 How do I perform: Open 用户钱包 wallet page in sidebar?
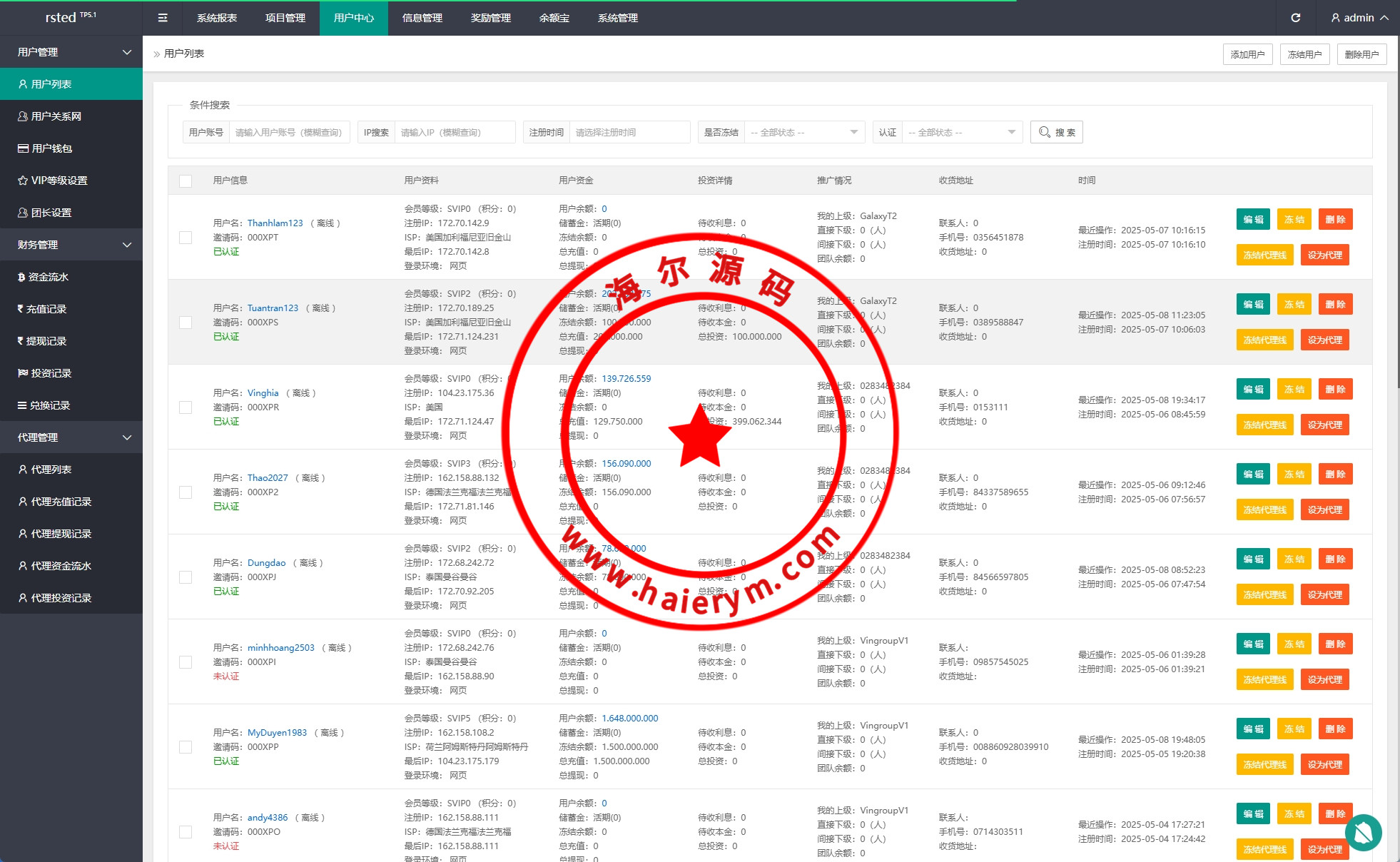51,148
